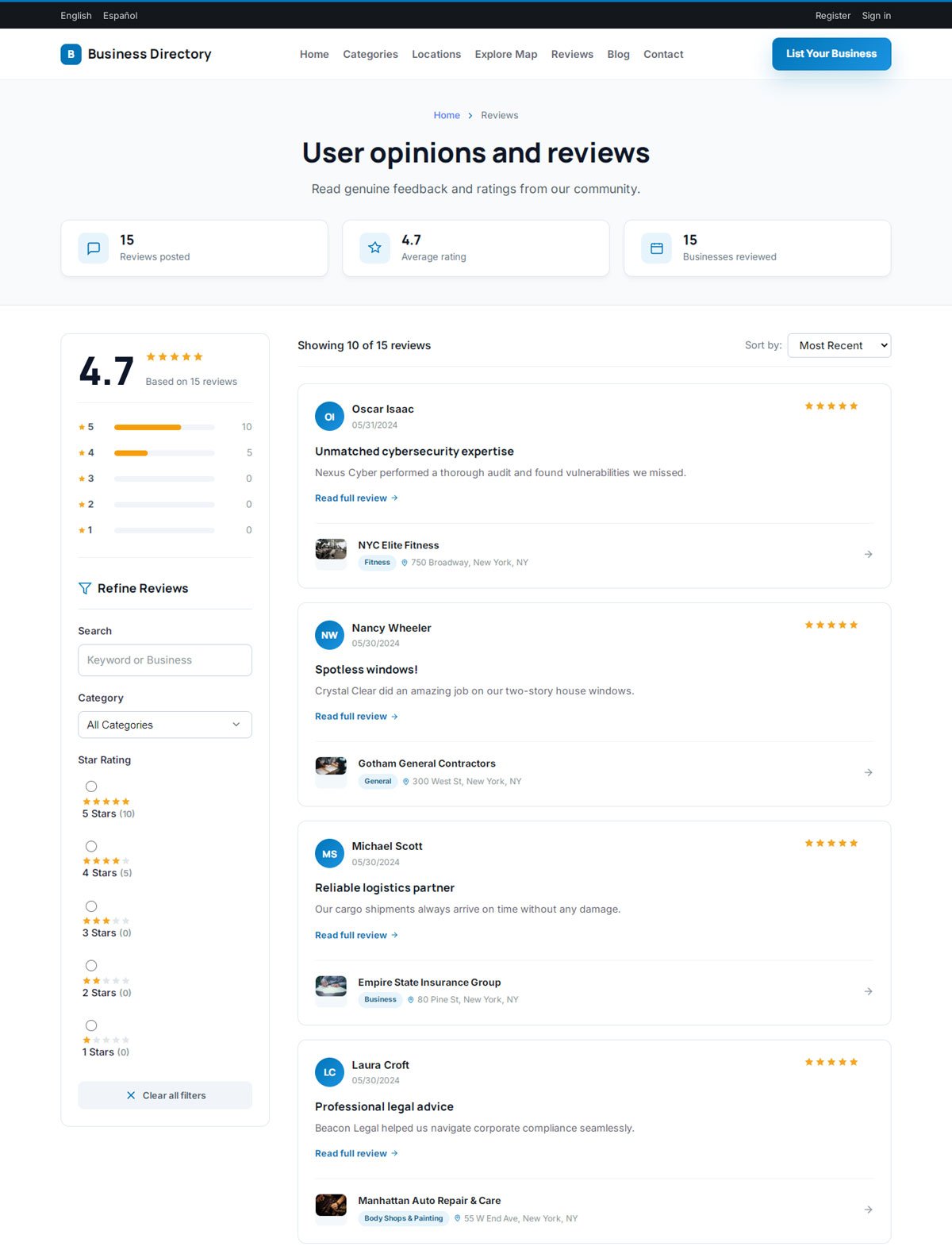Screen dimensions: 952x1250
Task: Click the star rating on Oscar Isaac's review
Action: (831, 406)
